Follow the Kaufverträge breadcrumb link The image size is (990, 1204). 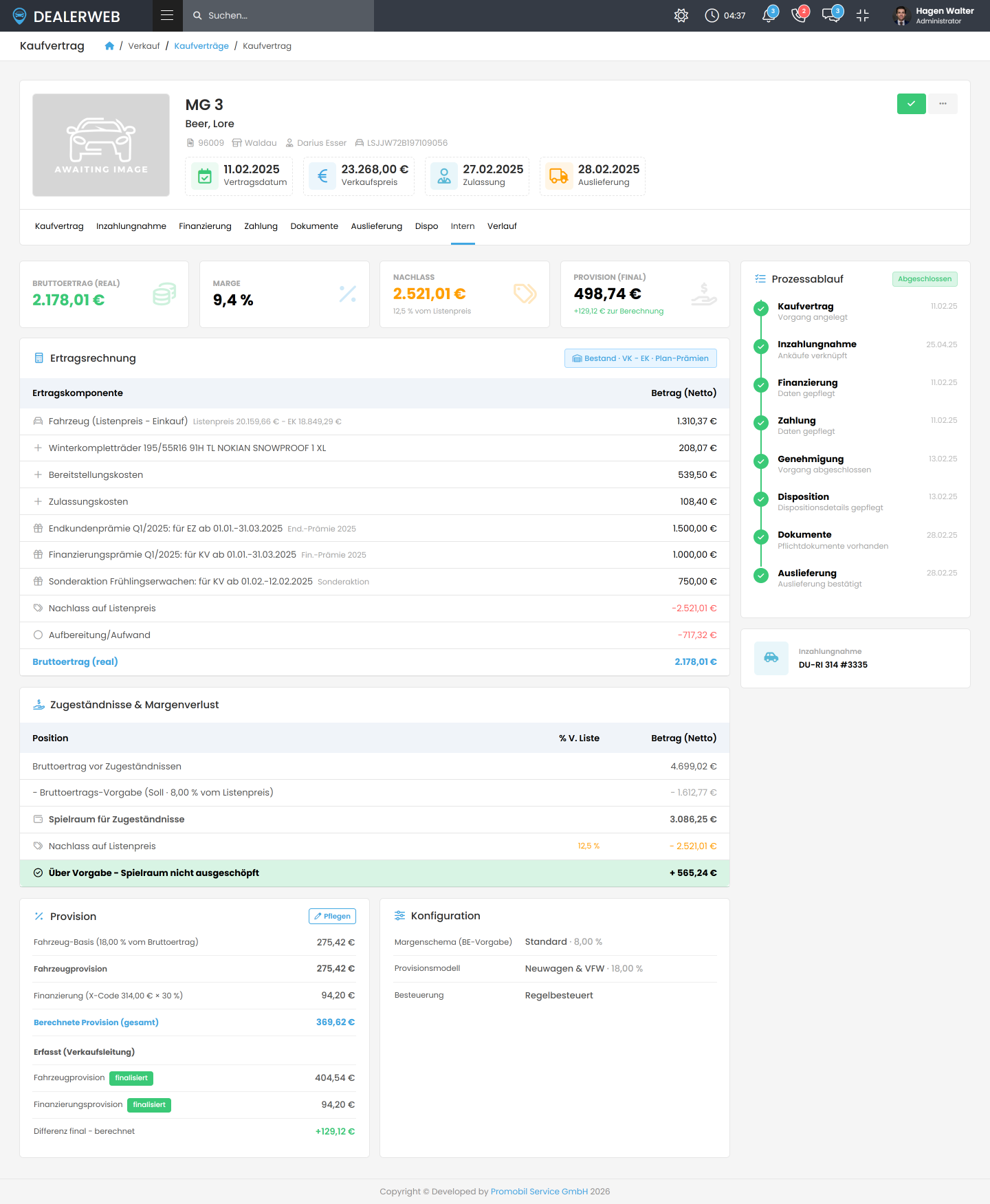[x=201, y=46]
